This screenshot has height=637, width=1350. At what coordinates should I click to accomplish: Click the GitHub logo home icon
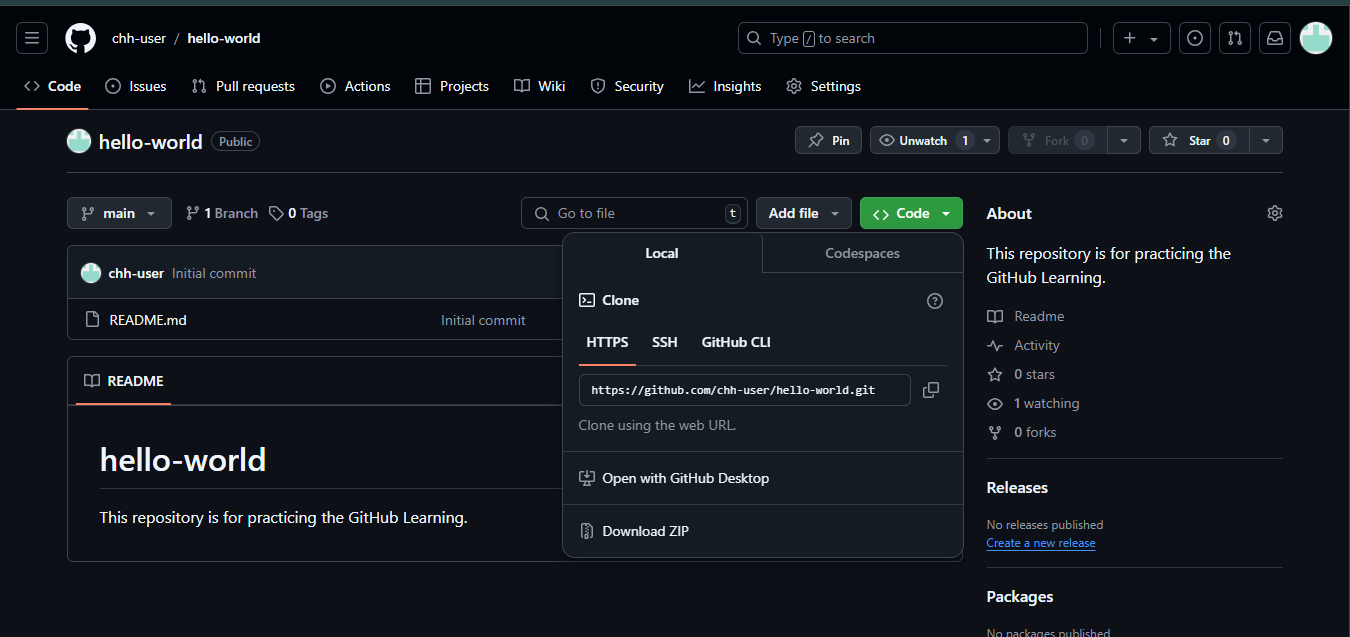[80, 39]
